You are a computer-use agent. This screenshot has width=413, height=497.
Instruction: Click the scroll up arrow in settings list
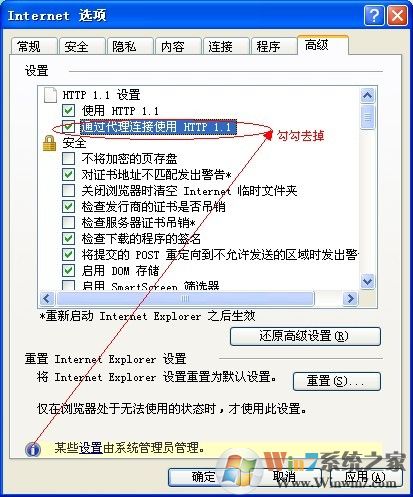(367, 96)
